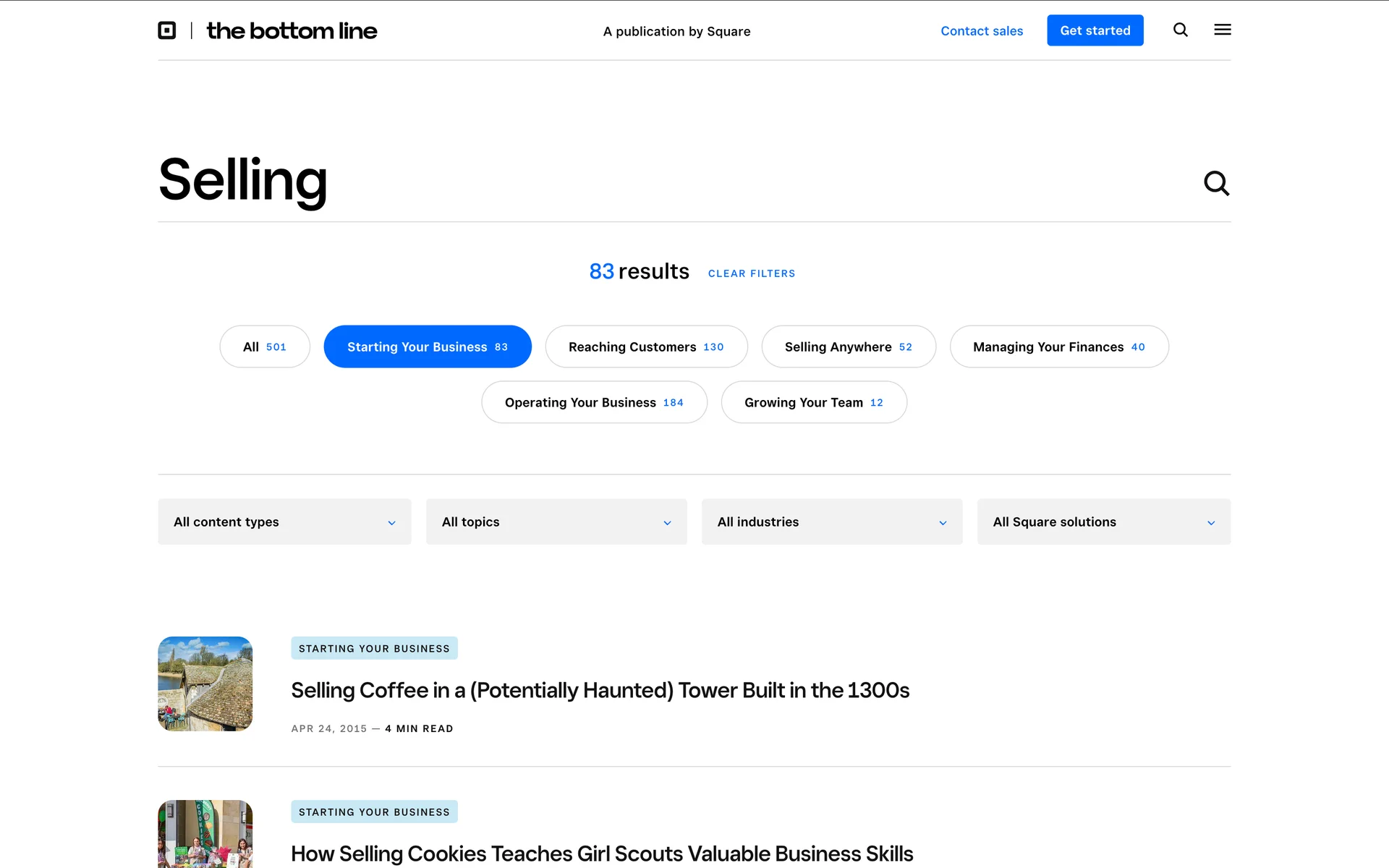Toggle the Reaching Customers filter pill
The height and width of the screenshot is (868, 1389).
[646, 346]
